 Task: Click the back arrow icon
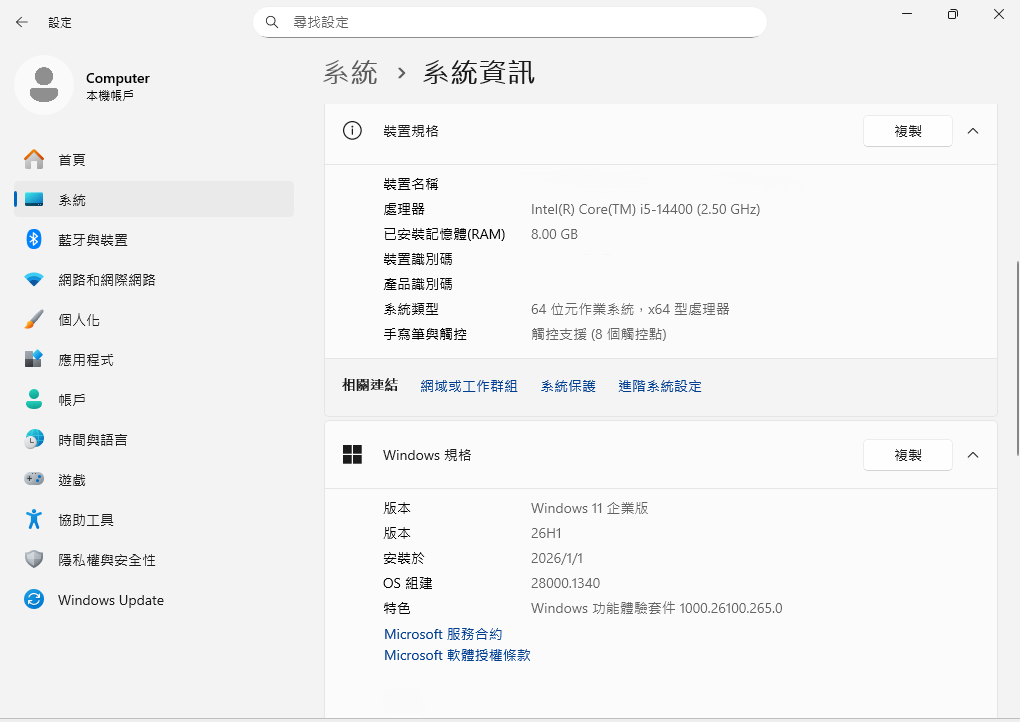22,22
